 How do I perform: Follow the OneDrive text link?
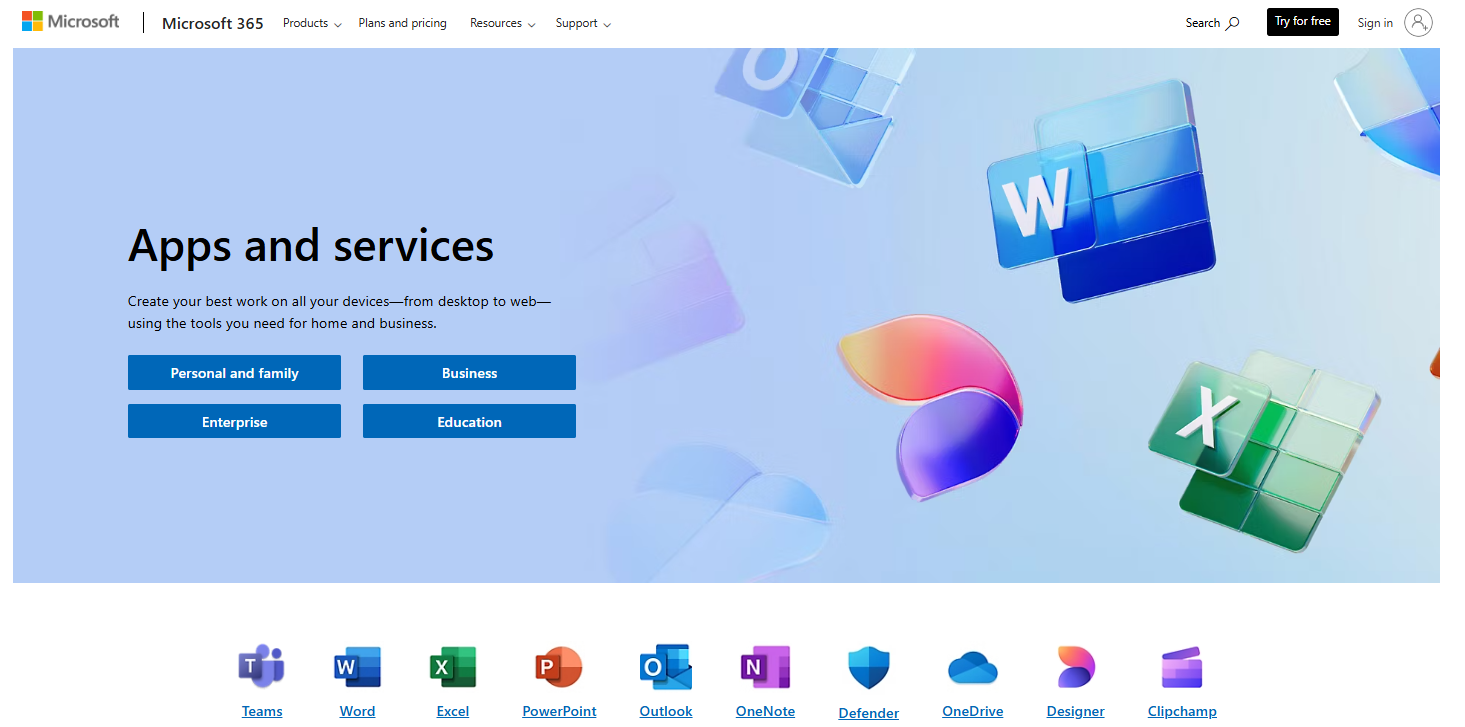[973, 711]
